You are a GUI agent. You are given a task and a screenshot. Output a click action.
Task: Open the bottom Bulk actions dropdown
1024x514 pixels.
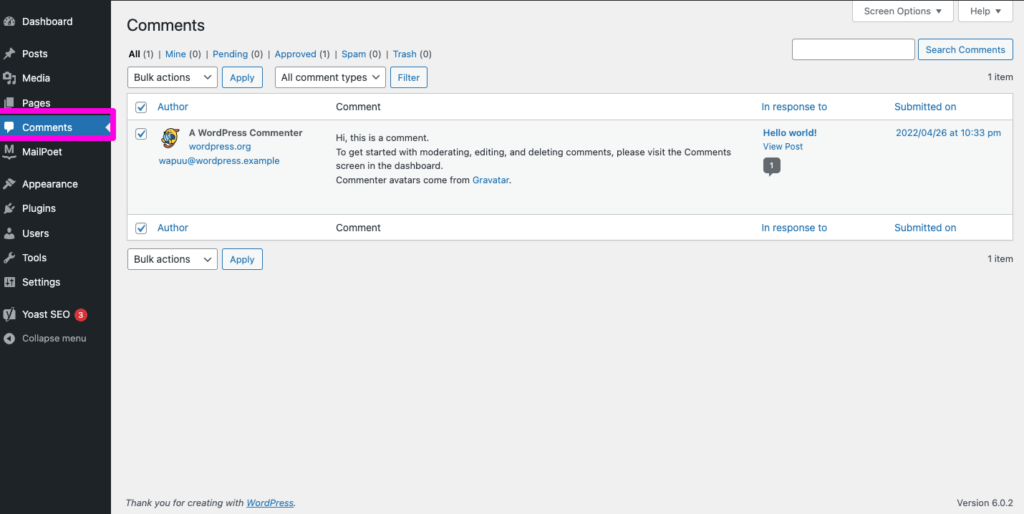click(172, 259)
